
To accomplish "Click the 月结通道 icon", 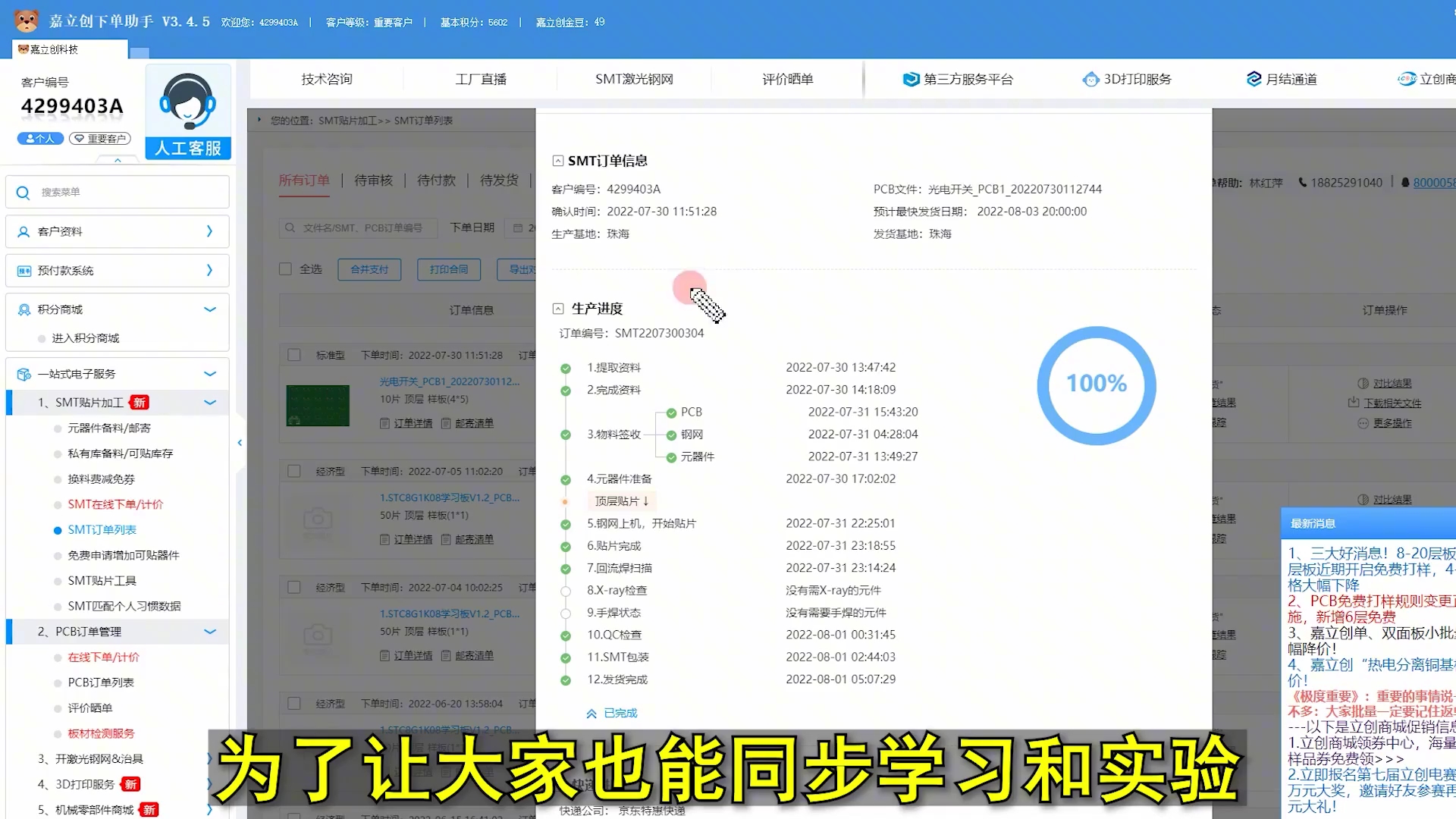I will 1254,79.
